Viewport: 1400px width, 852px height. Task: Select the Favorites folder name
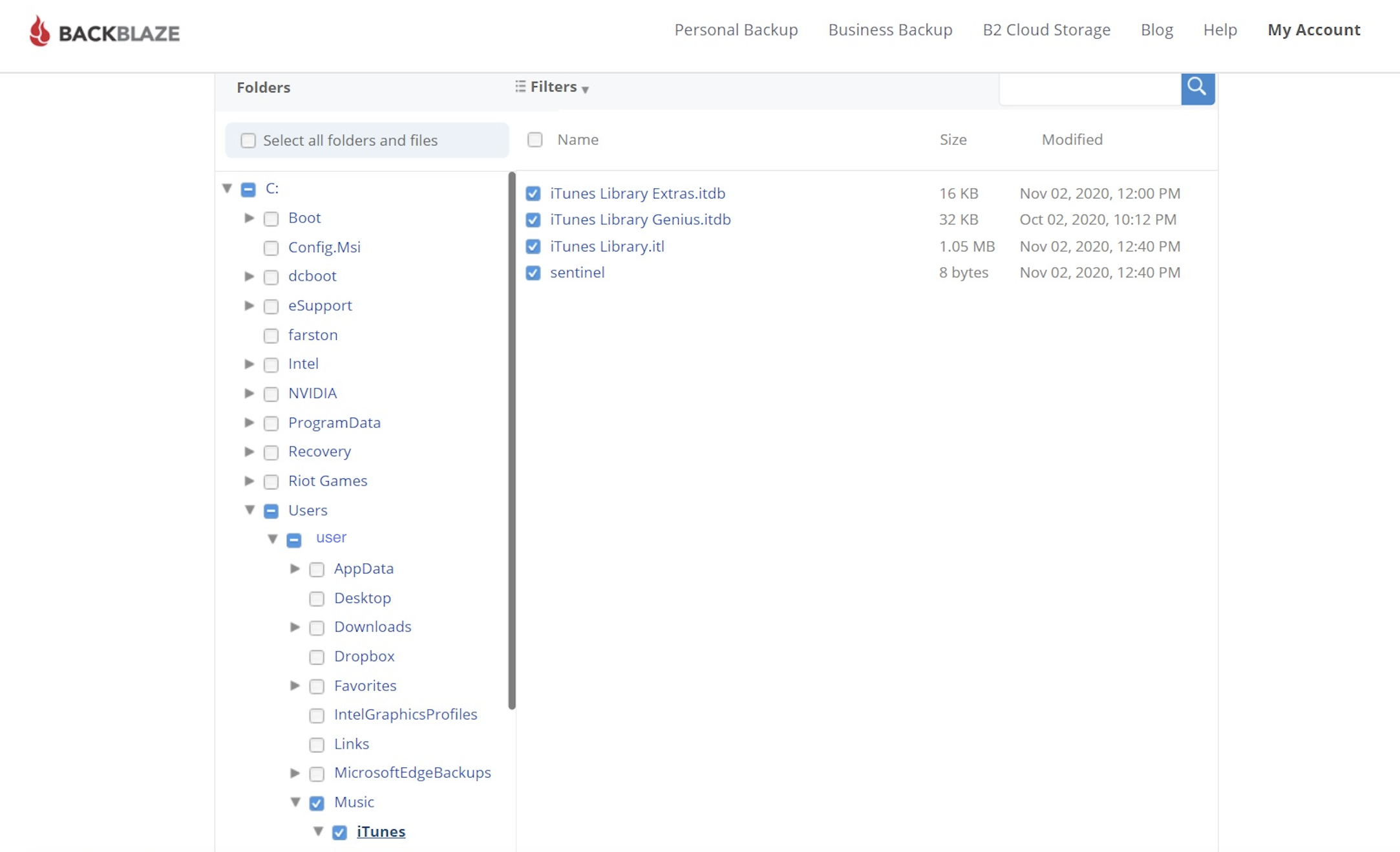click(365, 686)
